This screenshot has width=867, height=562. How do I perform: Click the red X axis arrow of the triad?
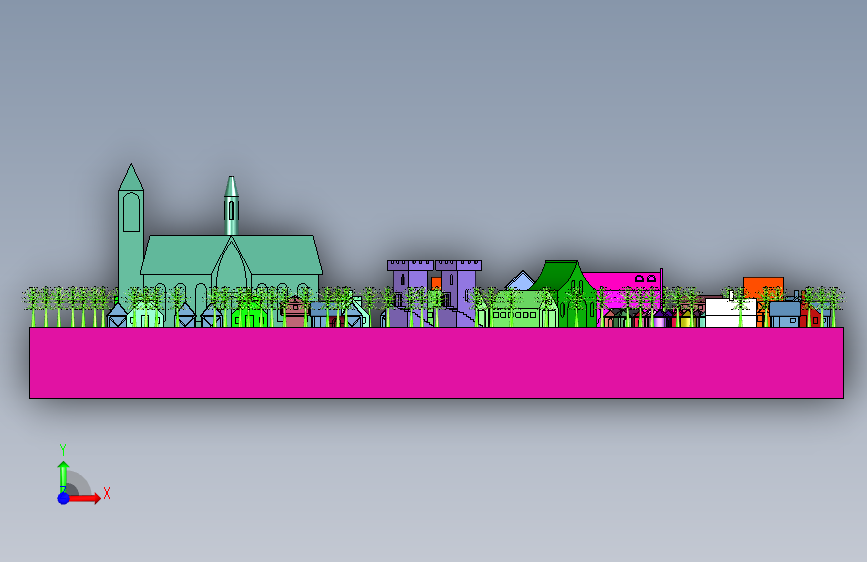pyautogui.click(x=85, y=498)
